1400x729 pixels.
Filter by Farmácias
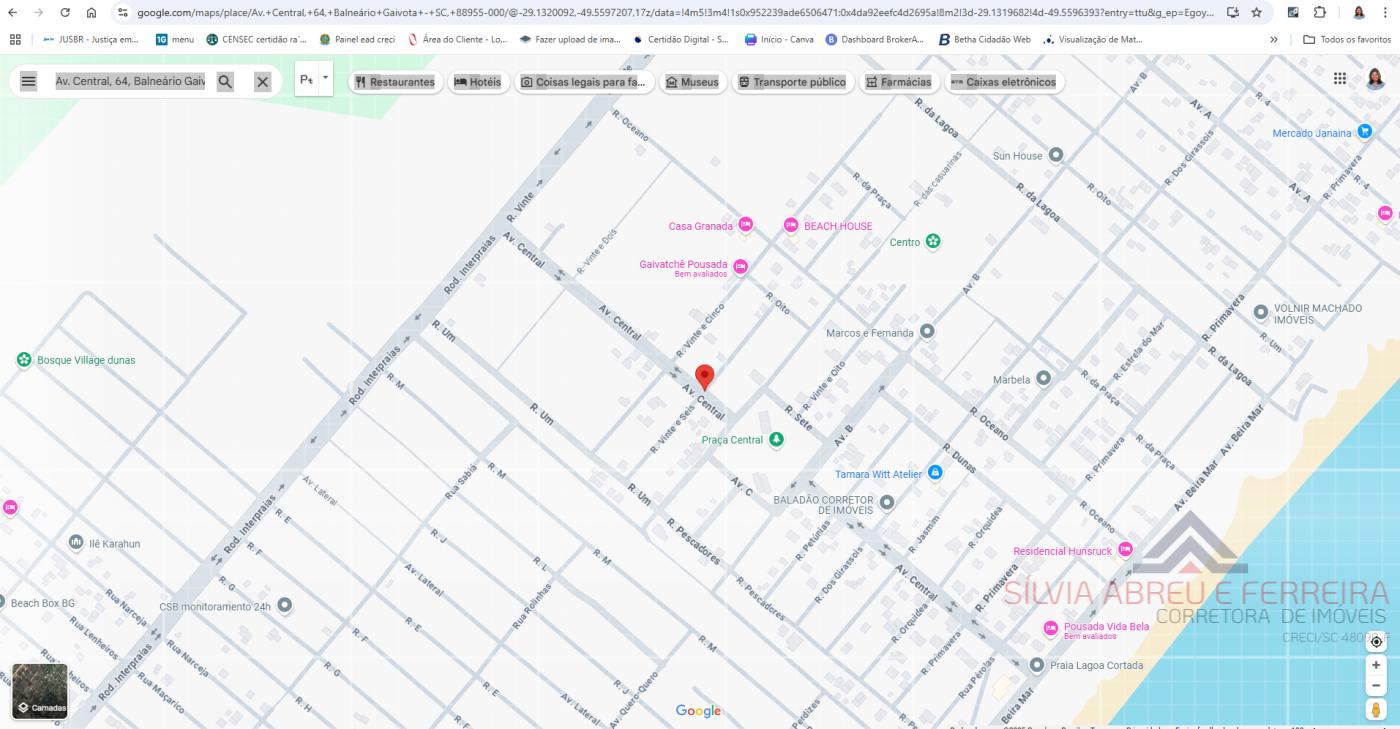(x=898, y=82)
